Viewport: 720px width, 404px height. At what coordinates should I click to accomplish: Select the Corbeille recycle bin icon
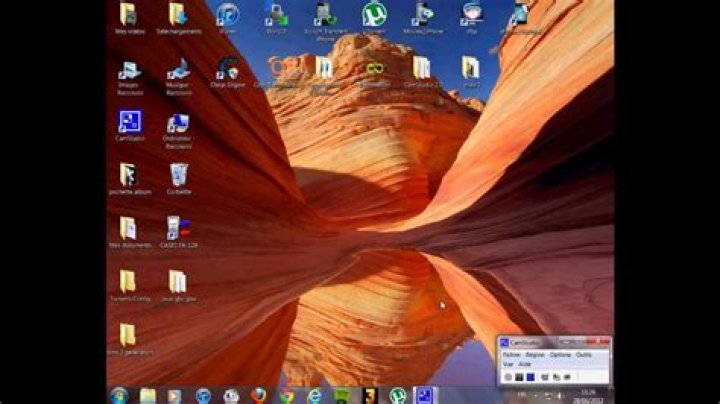point(179,179)
